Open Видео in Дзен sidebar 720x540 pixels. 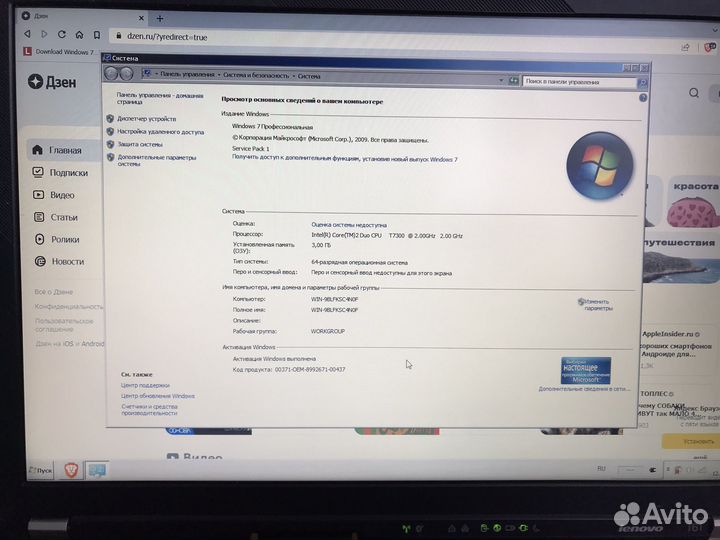click(x=53, y=195)
